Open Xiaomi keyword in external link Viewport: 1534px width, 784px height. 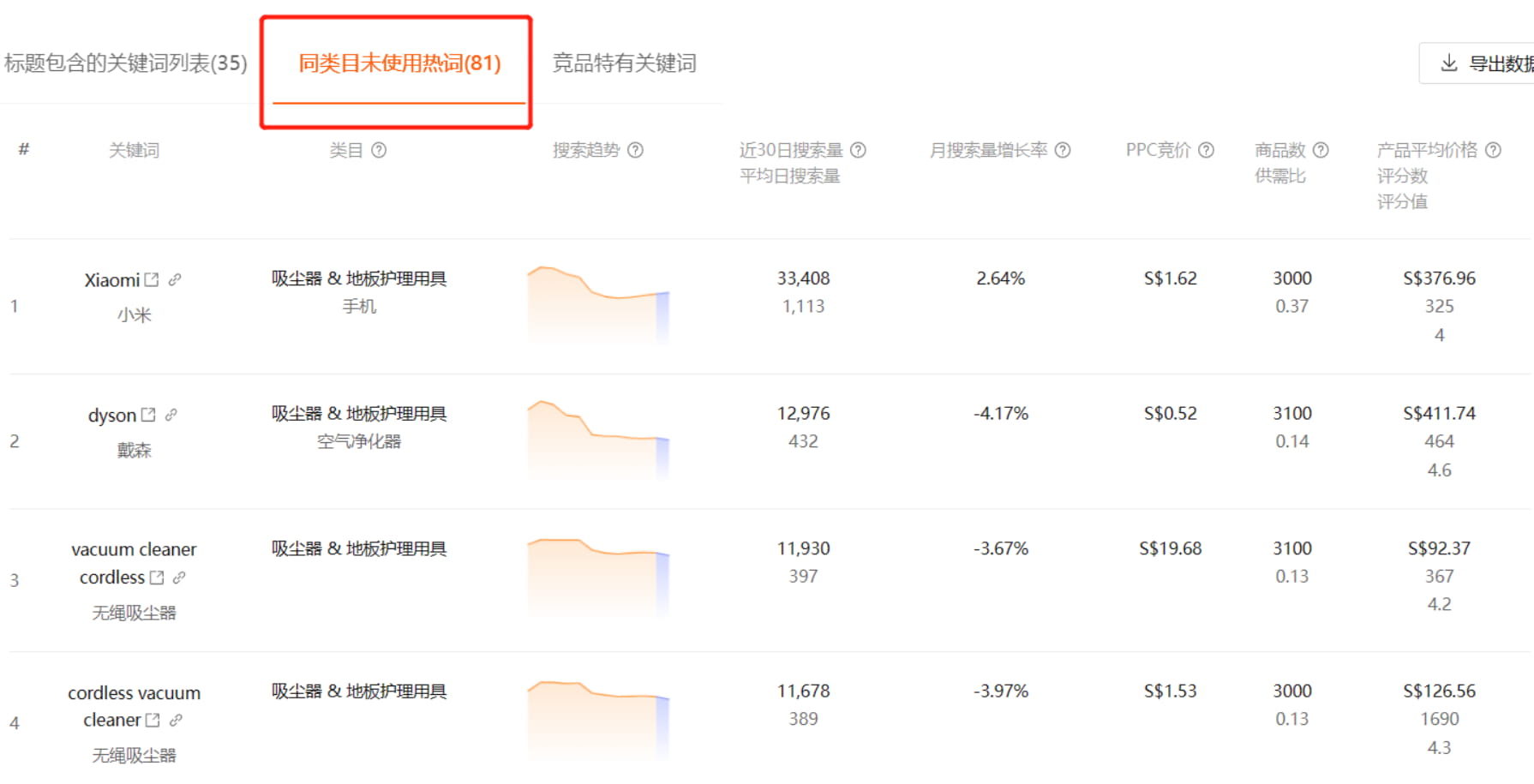(151, 278)
